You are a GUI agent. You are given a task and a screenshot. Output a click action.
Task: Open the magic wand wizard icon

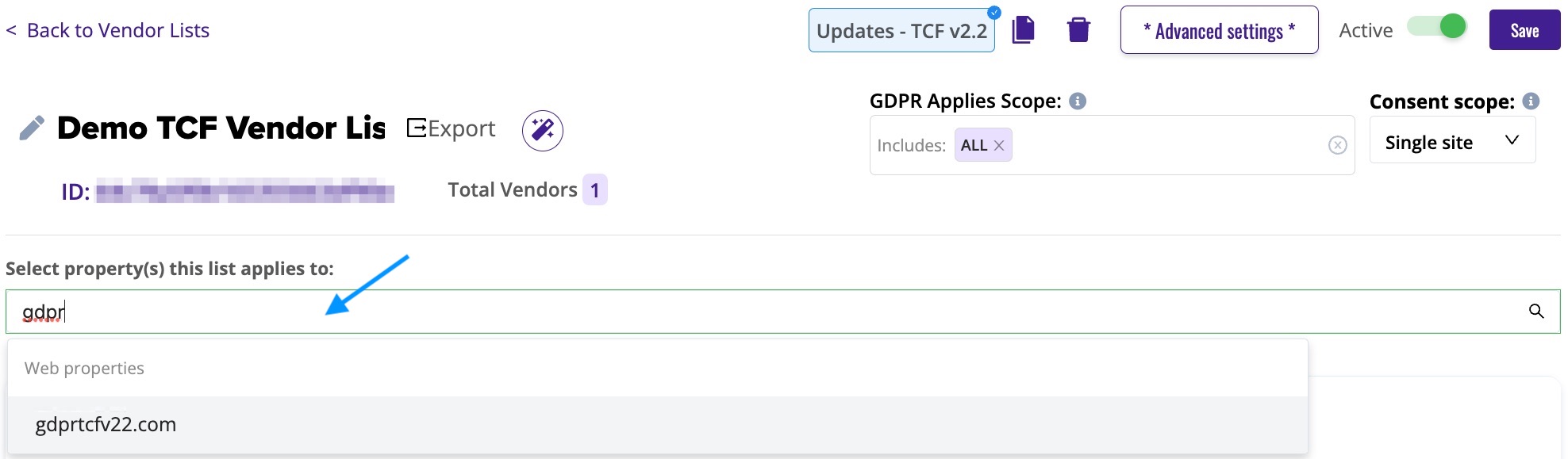(x=543, y=130)
